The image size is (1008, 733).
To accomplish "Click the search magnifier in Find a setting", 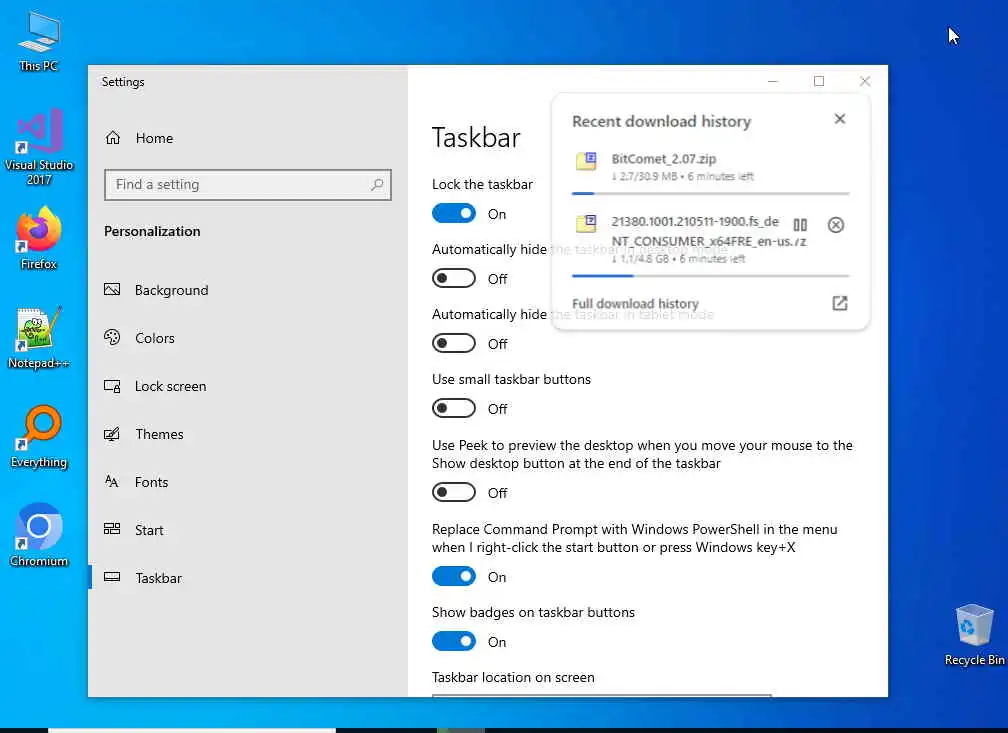I will pyautogui.click(x=377, y=185).
